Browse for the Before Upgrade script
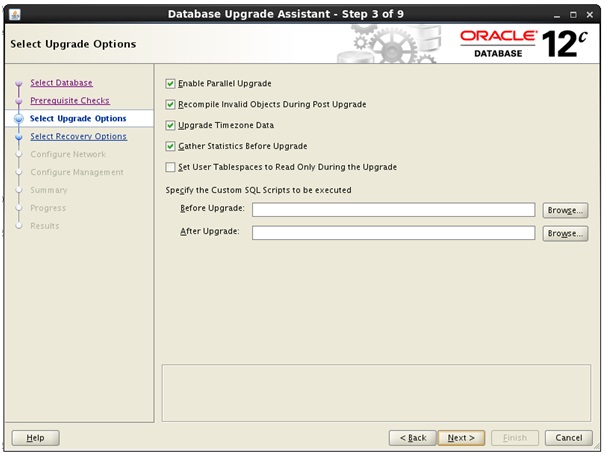 click(x=565, y=210)
